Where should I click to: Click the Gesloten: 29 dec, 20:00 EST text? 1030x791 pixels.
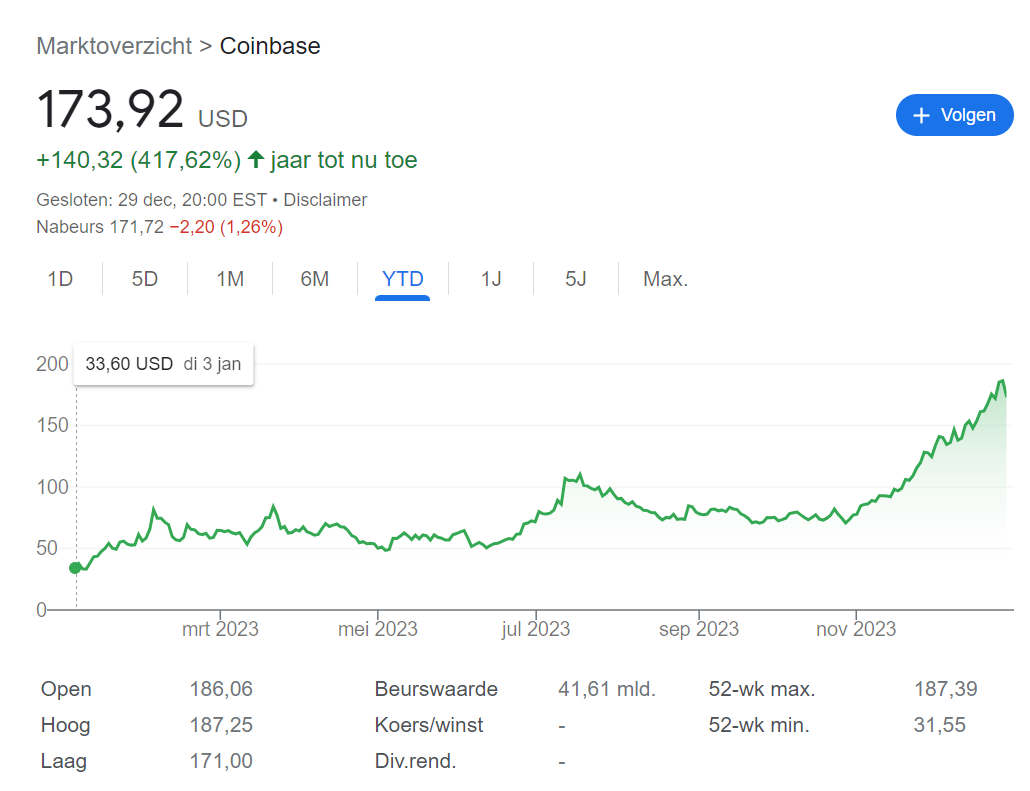pyautogui.click(x=152, y=200)
